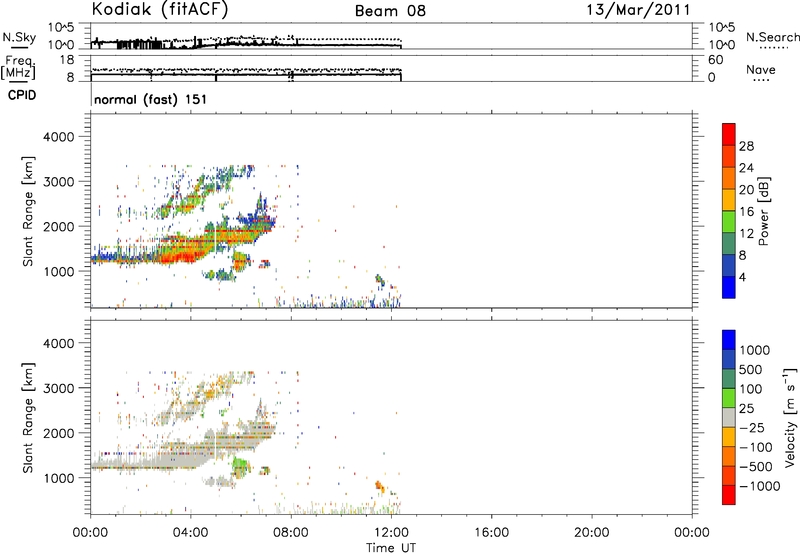Click the '-1000' velocity scale value
Screen dimensions: 800x554
tap(759, 486)
